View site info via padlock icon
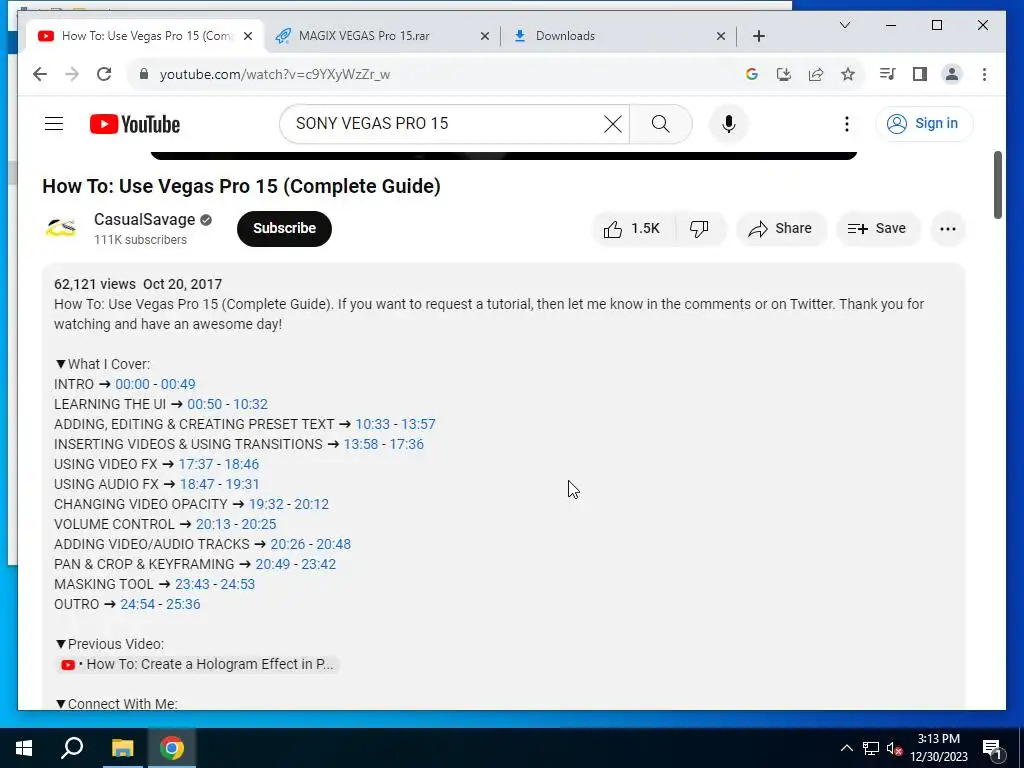Screen dimensions: 1024x768 click(x=144, y=74)
